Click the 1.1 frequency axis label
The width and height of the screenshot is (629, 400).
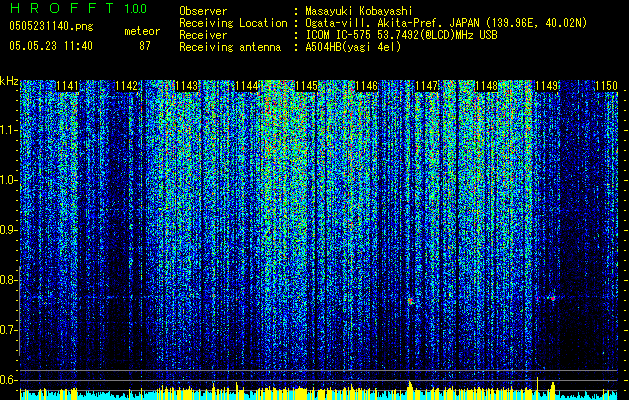[x=8, y=130]
